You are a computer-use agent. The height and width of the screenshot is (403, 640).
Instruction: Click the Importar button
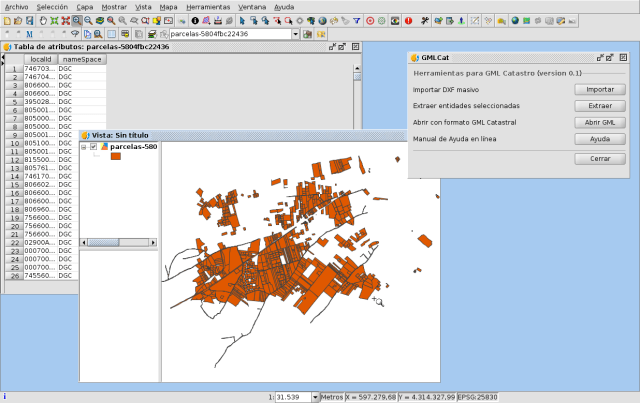tap(600, 89)
